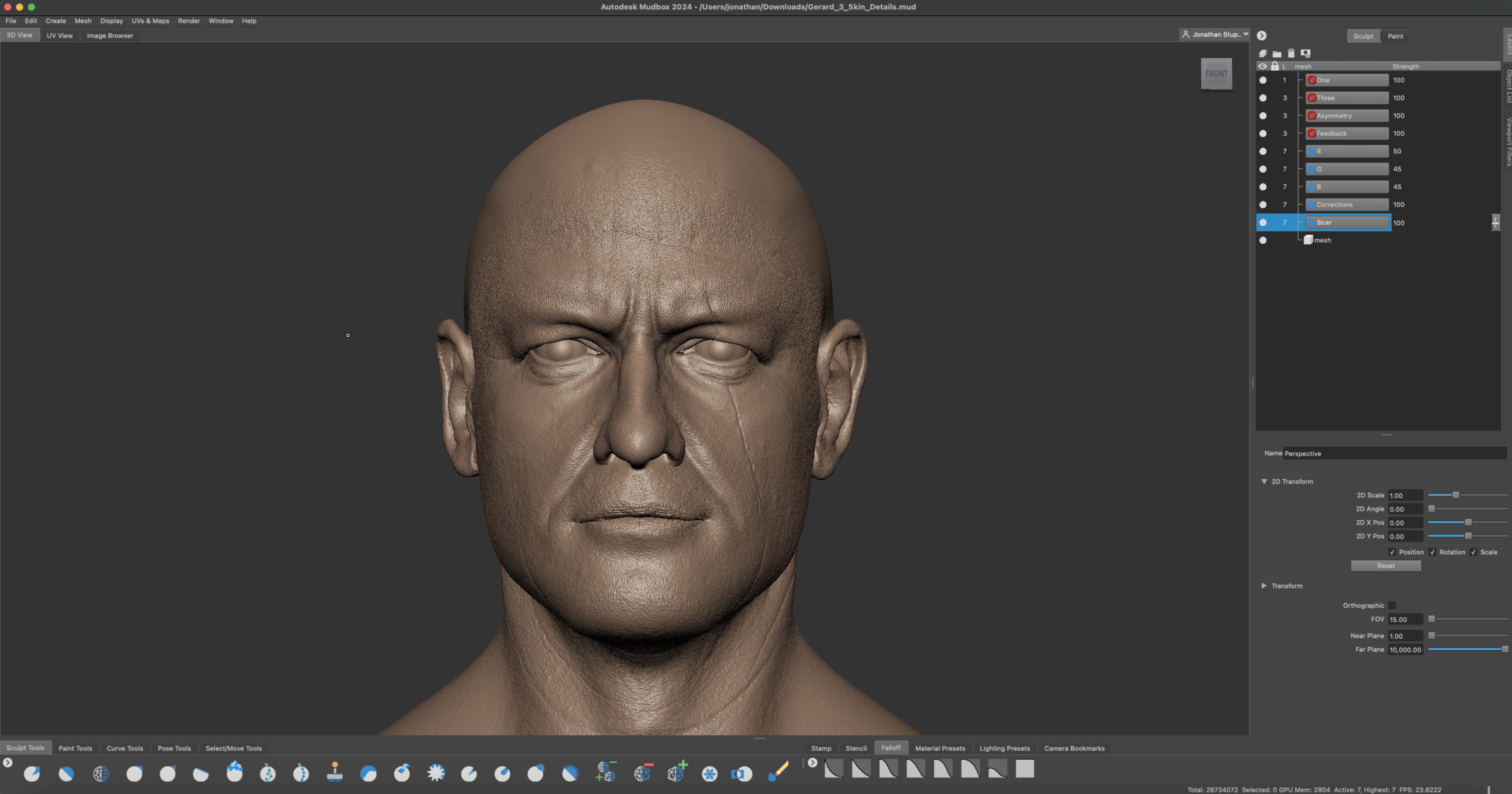Click the FRONT view cube
This screenshot has width=1512, height=794.
1216,74
